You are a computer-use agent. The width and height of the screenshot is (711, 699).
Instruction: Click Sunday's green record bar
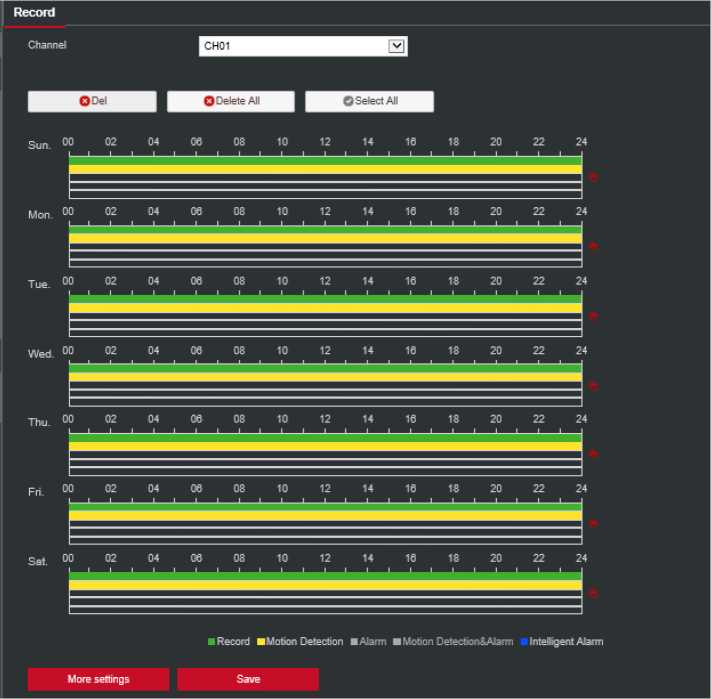click(x=325, y=160)
